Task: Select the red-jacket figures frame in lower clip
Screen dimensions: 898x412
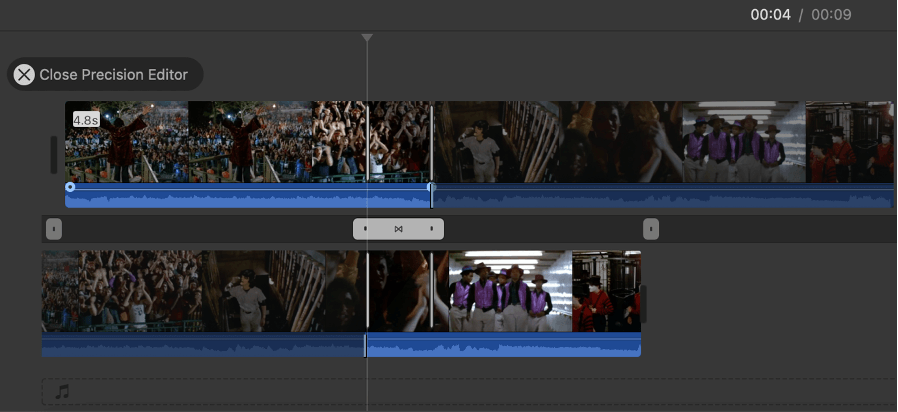Action: tap(606, 291)
